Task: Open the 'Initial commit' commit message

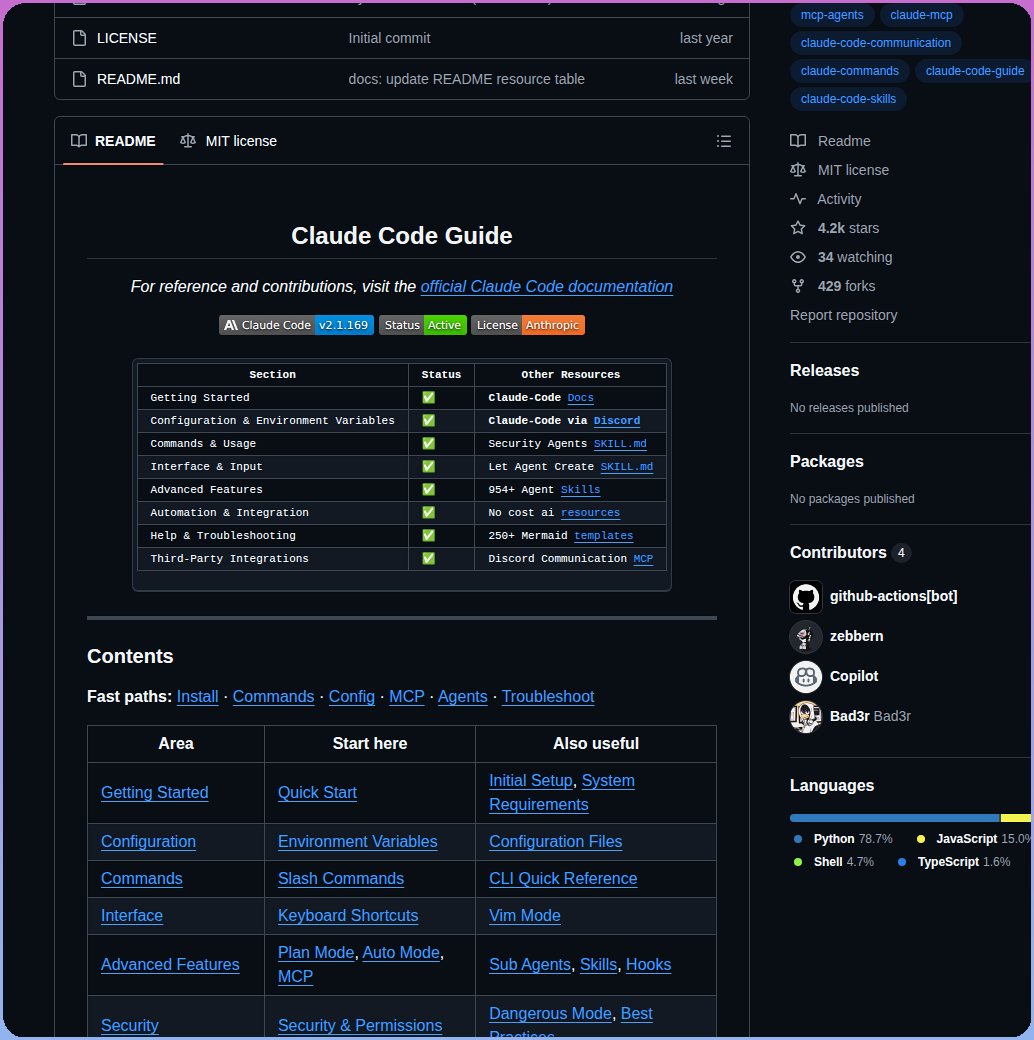Action: pos(389,38)
